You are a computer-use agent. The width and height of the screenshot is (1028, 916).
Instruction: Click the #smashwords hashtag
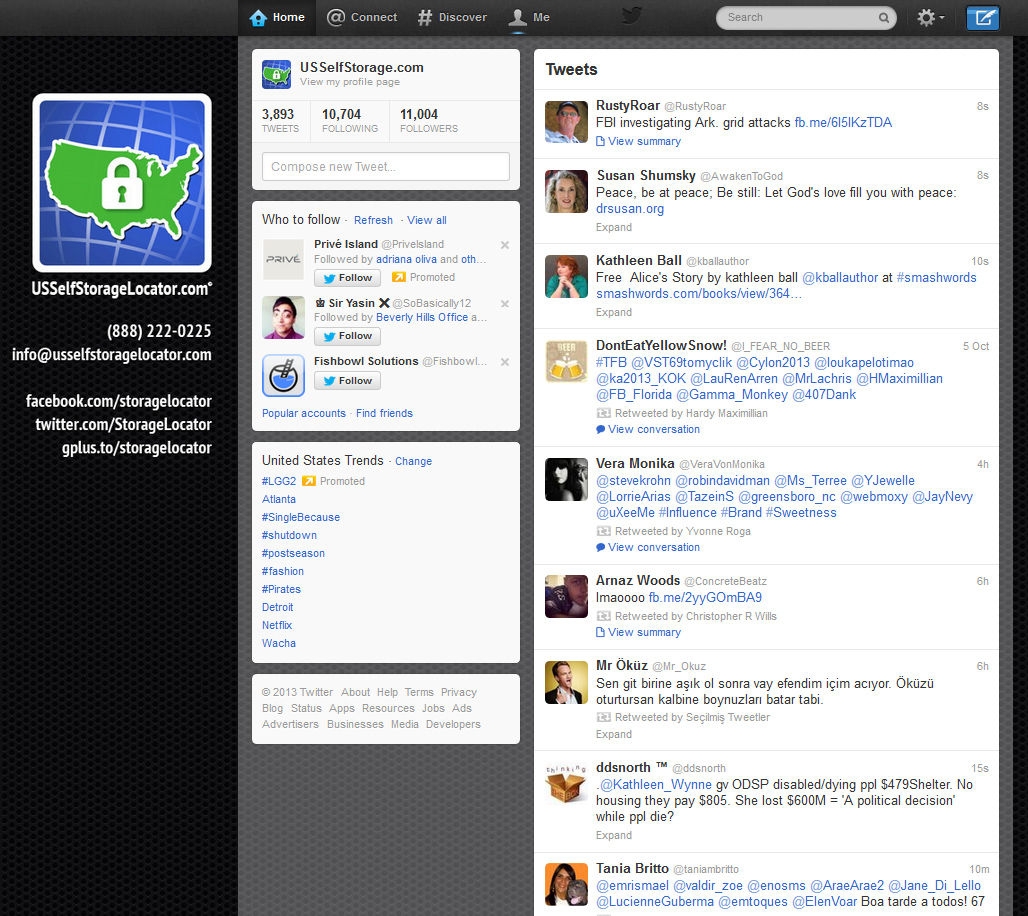(x=936, y=277)
